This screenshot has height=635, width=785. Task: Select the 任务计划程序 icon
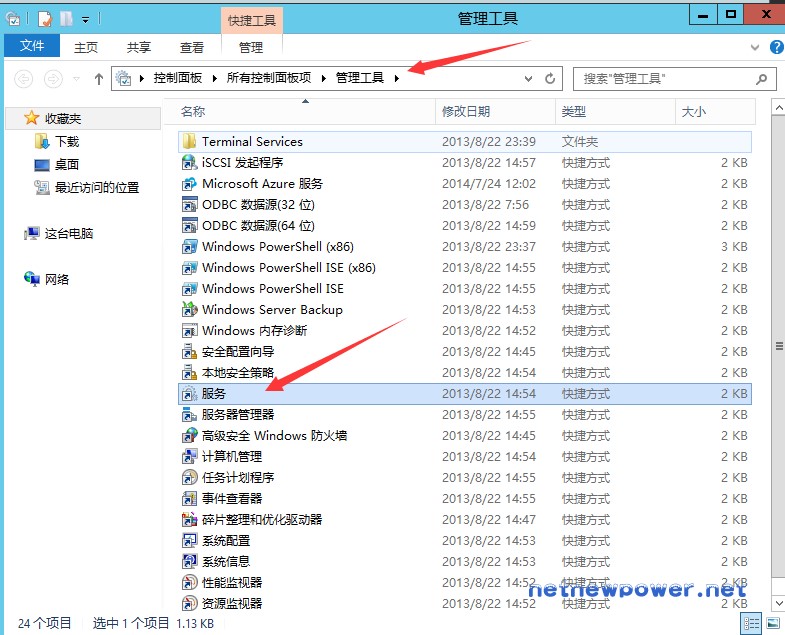[x=189, y=478]
